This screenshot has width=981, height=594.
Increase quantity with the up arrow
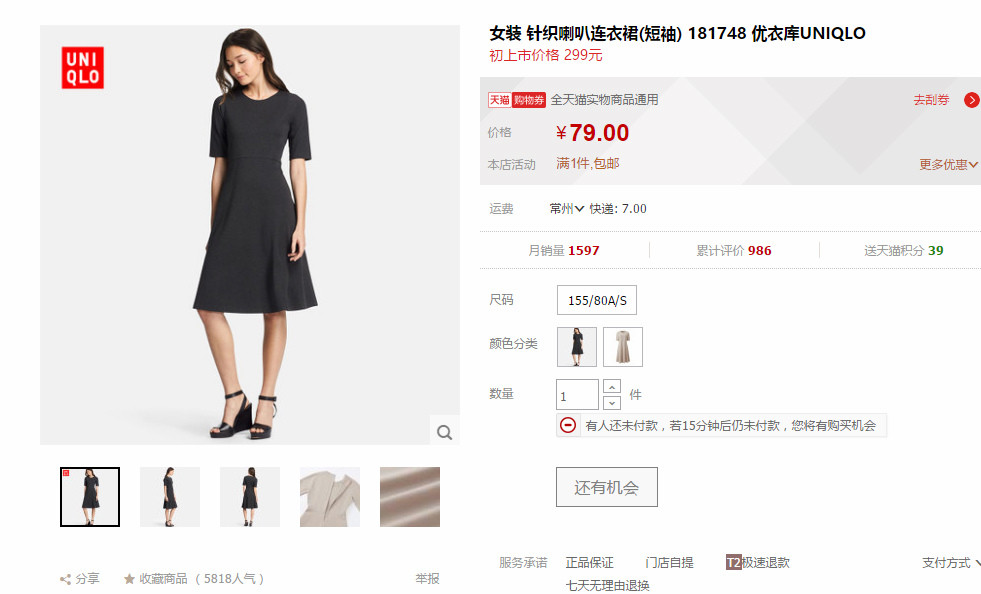612,387
